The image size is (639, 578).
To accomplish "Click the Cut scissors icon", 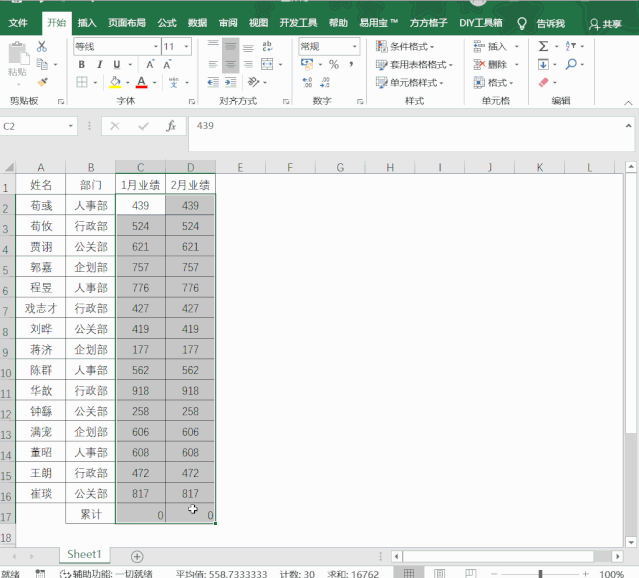I will coord(42,46).
